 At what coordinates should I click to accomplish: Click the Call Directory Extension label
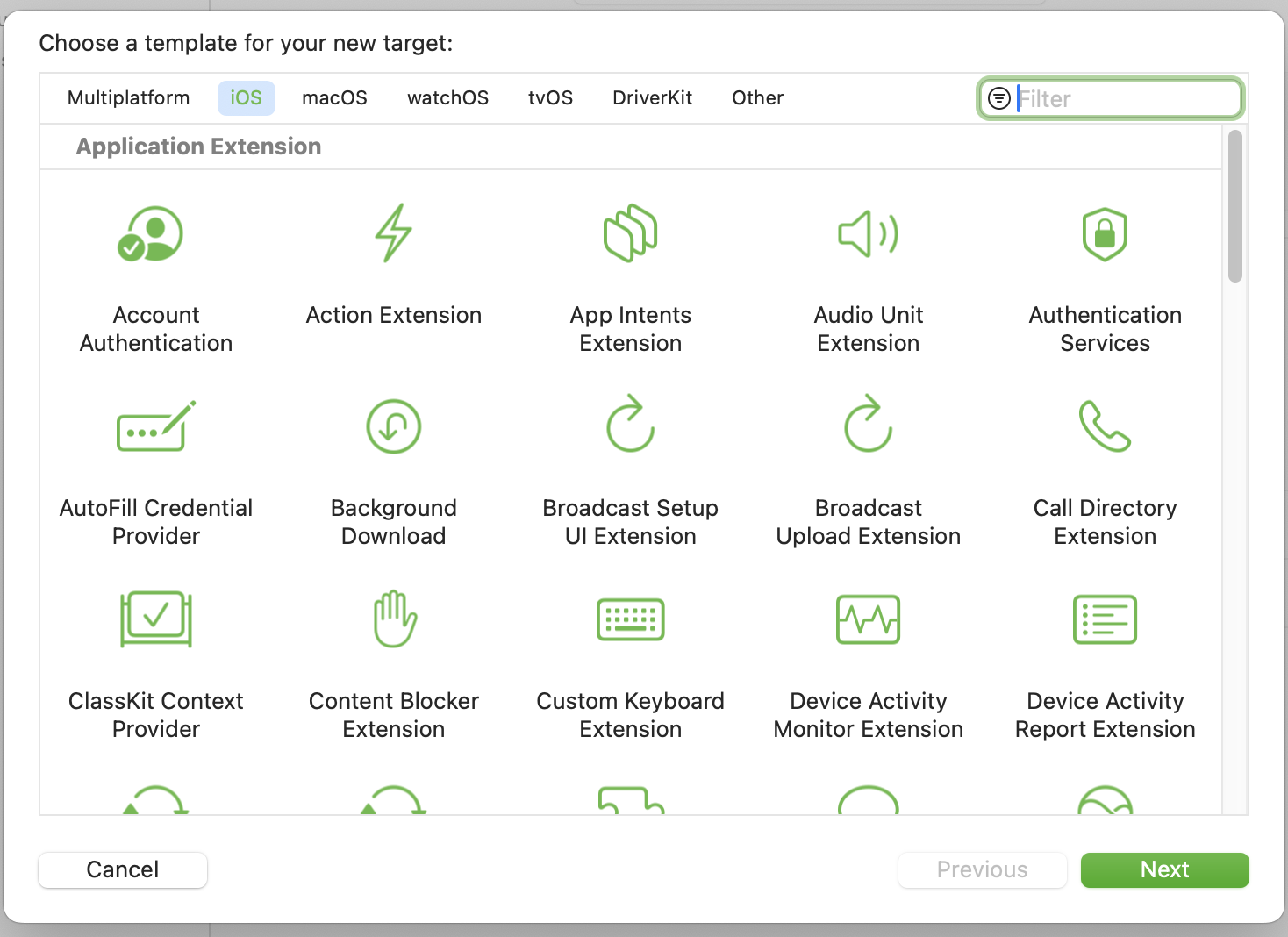click(1106, 522)
